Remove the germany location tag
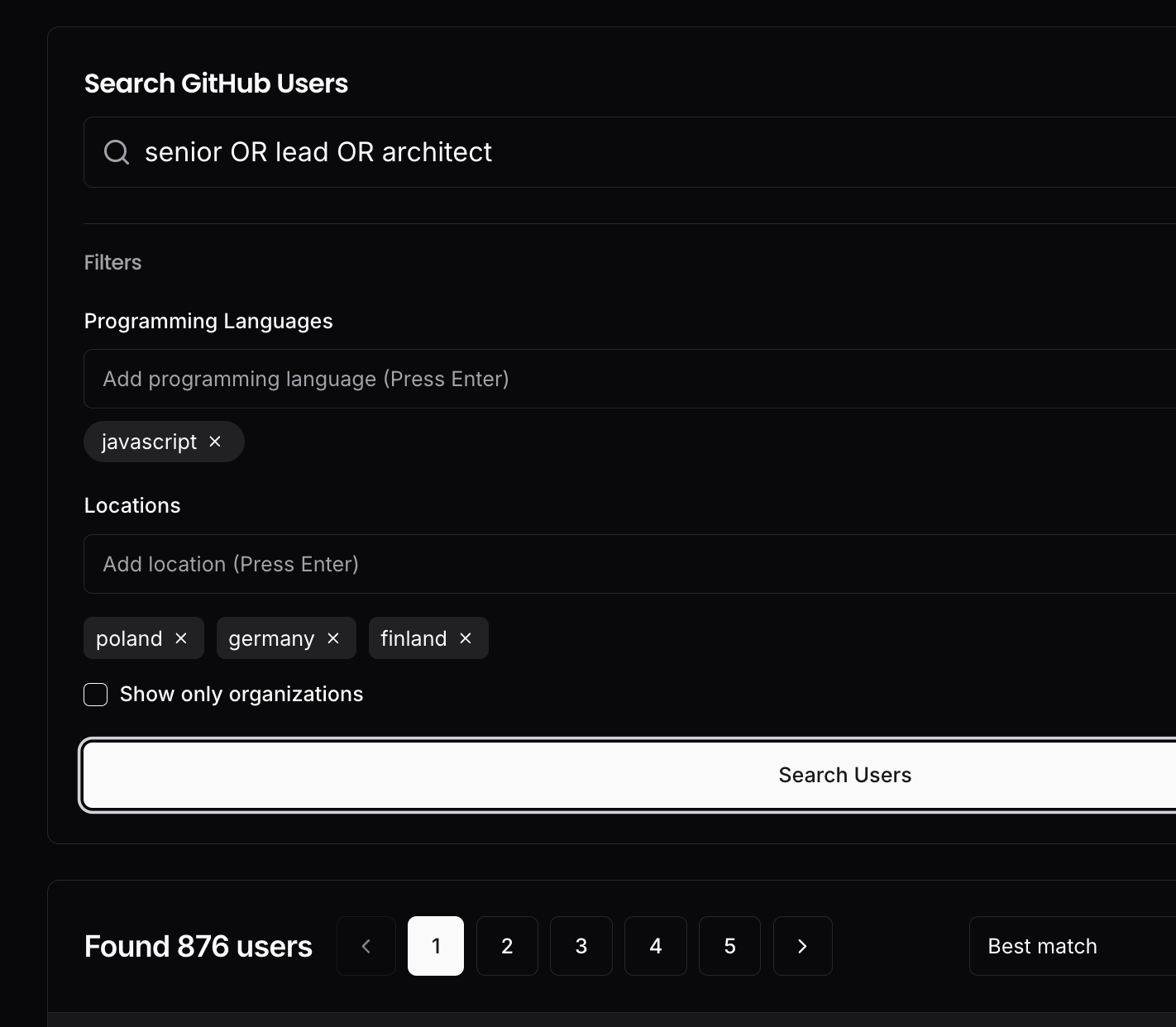Screen dimensions: 1176x1027 333,638
